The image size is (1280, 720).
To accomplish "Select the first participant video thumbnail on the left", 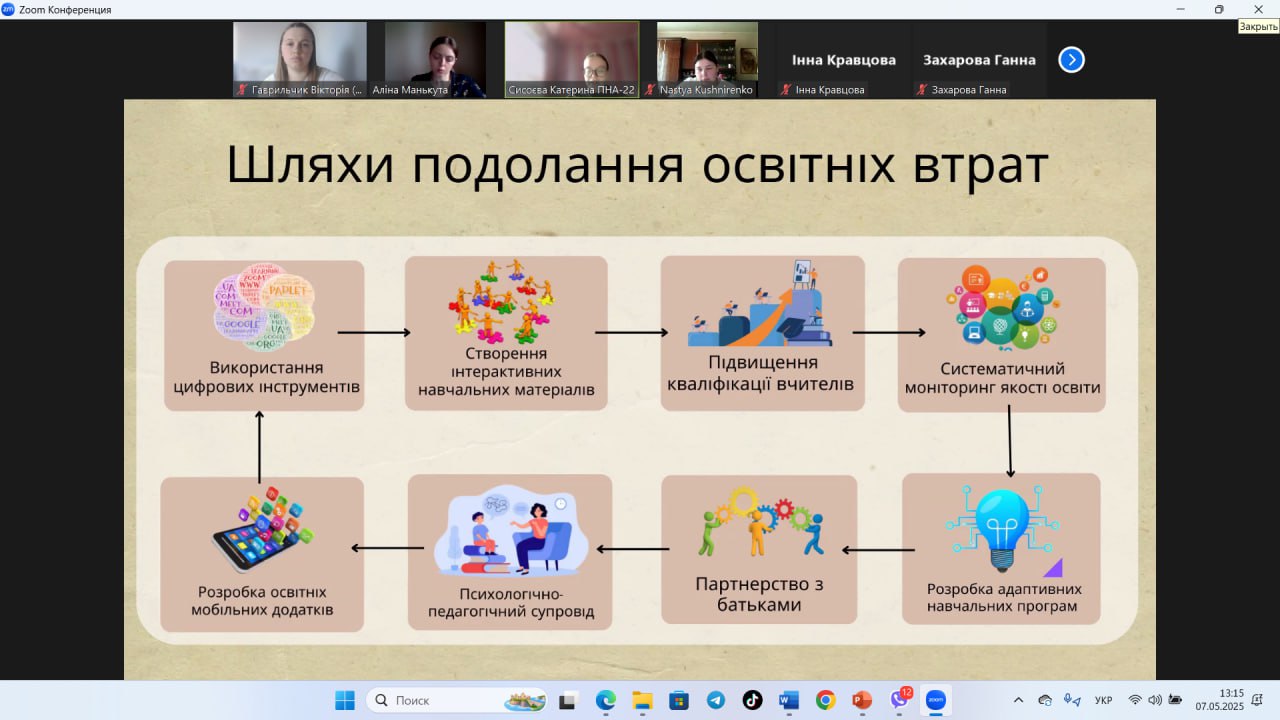I will coord(300,59).
